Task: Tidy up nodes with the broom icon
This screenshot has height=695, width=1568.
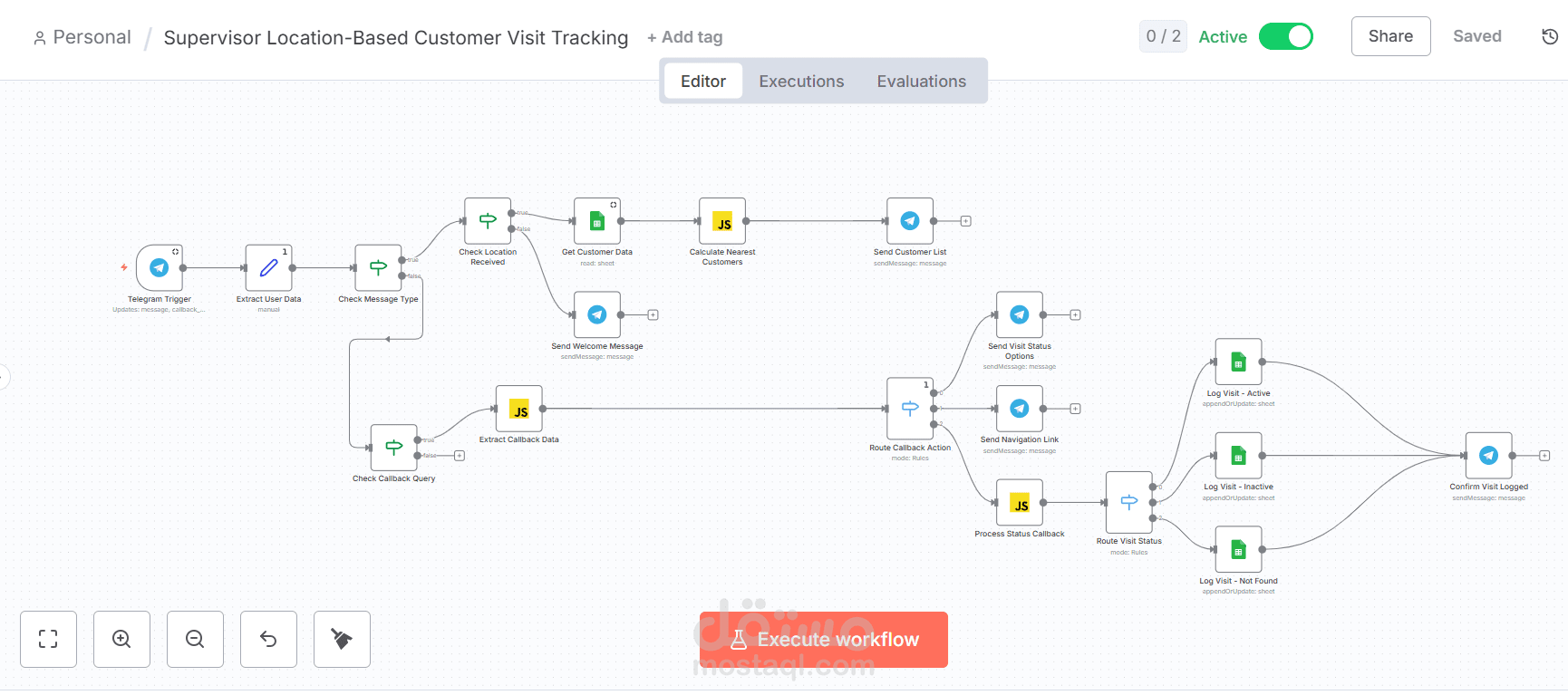Action: [x=342, y=639]
